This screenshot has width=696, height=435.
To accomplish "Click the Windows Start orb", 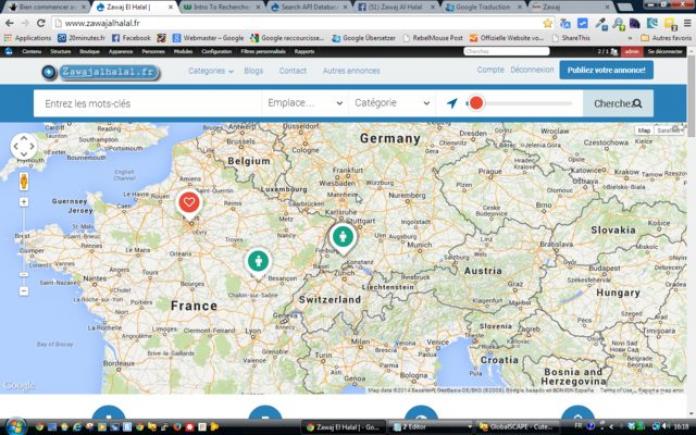I will 15,427.
